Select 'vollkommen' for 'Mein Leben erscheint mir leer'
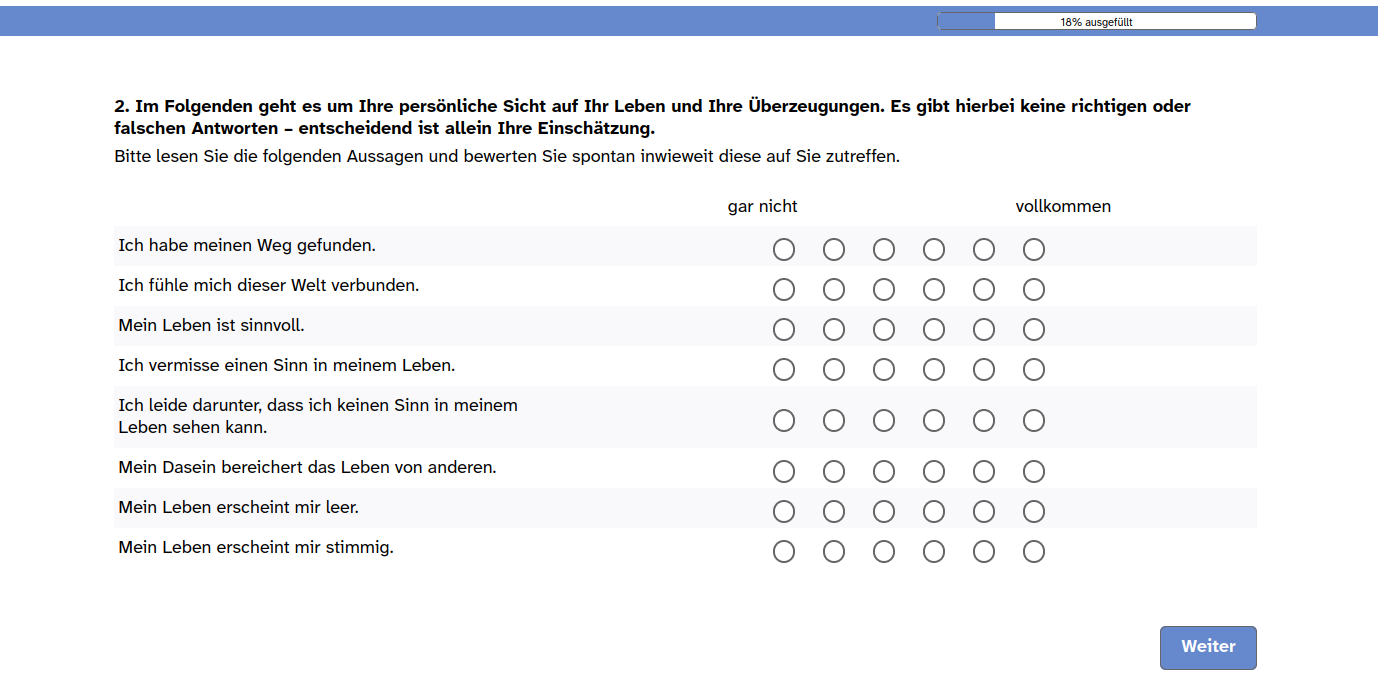This screenshot has height=689, width=1378. [x=1034, y=511]
